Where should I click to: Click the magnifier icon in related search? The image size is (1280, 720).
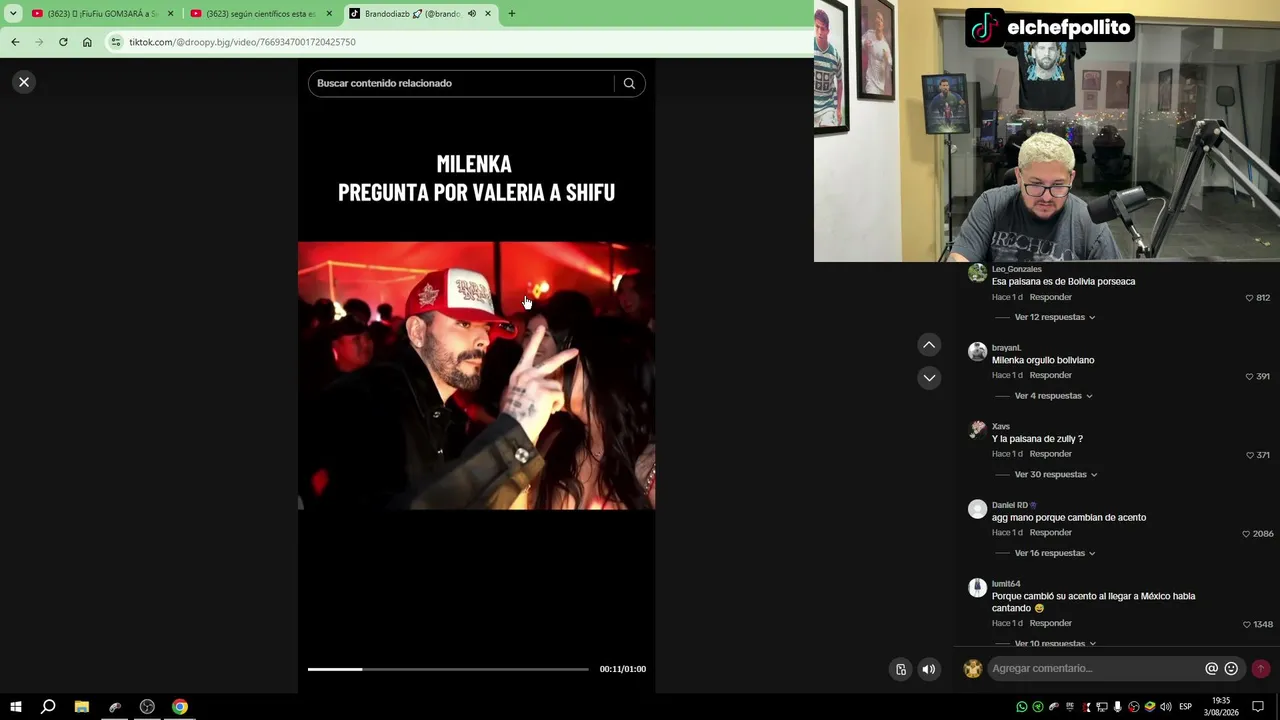pyautogui.click(x=629, y=83)
